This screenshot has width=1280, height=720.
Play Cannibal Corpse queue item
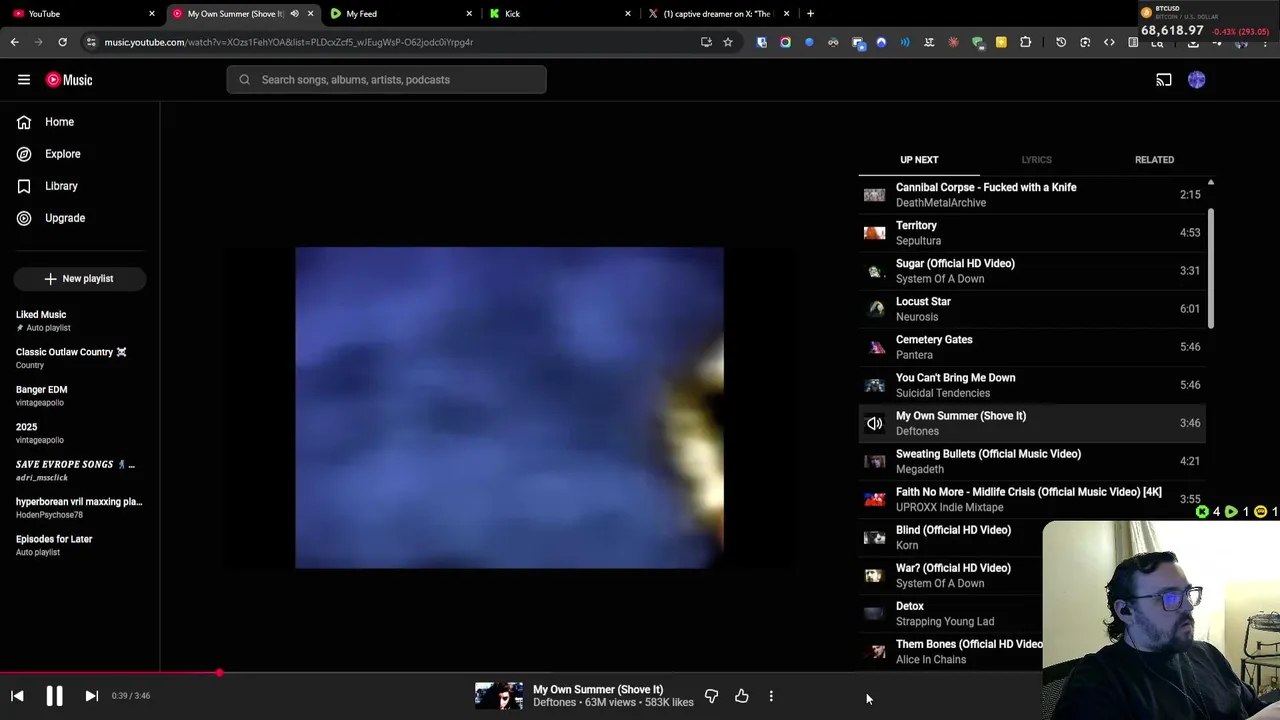pos(1032,195)
